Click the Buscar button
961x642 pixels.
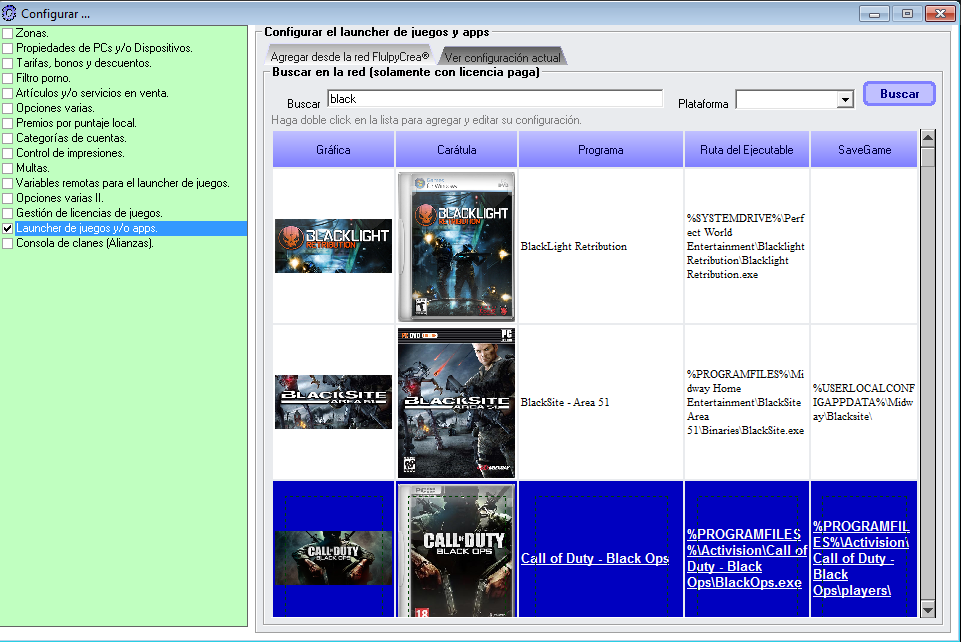click(899, 94)
